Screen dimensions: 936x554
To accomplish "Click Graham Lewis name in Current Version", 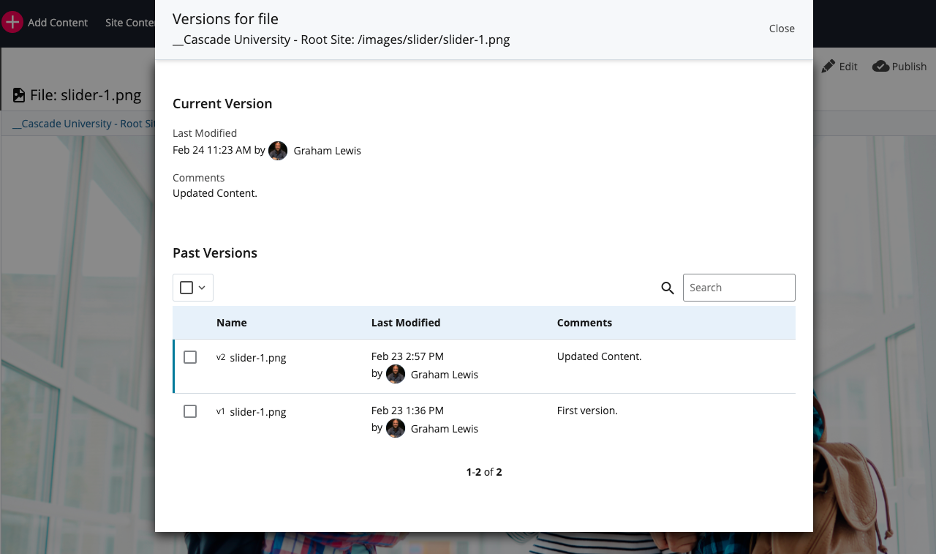I will point(327,150).
